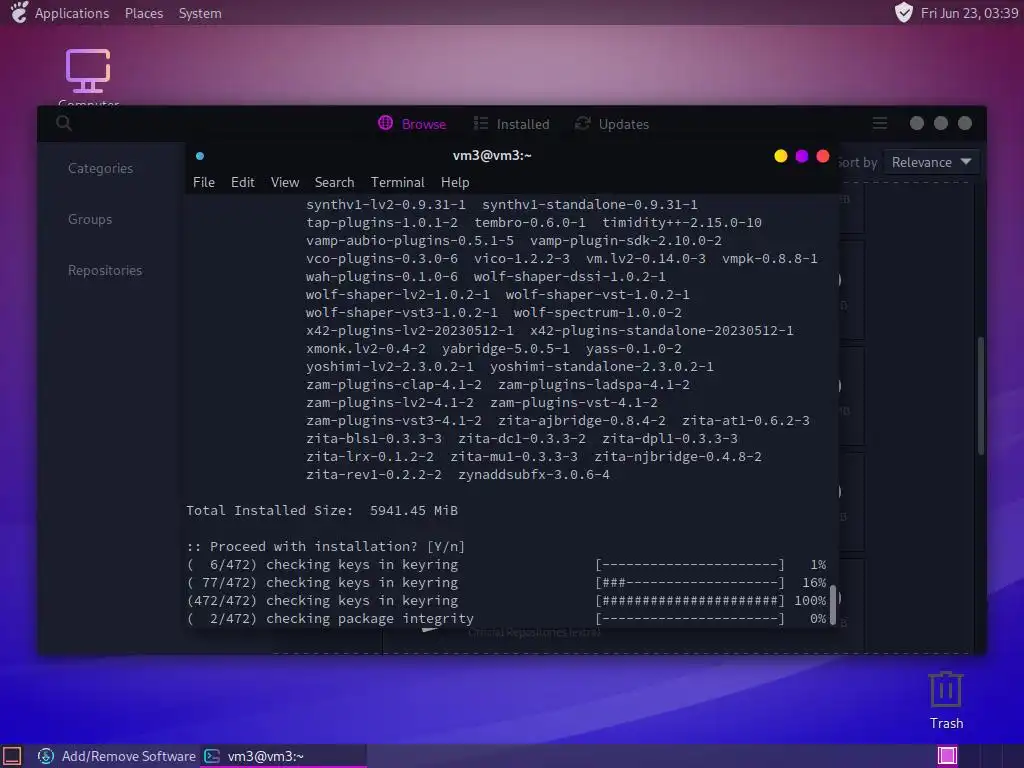This screenshot has height=768, width=1024.
Task: Select Categories in software manager sidebar
Action: [x=101, y=168]
